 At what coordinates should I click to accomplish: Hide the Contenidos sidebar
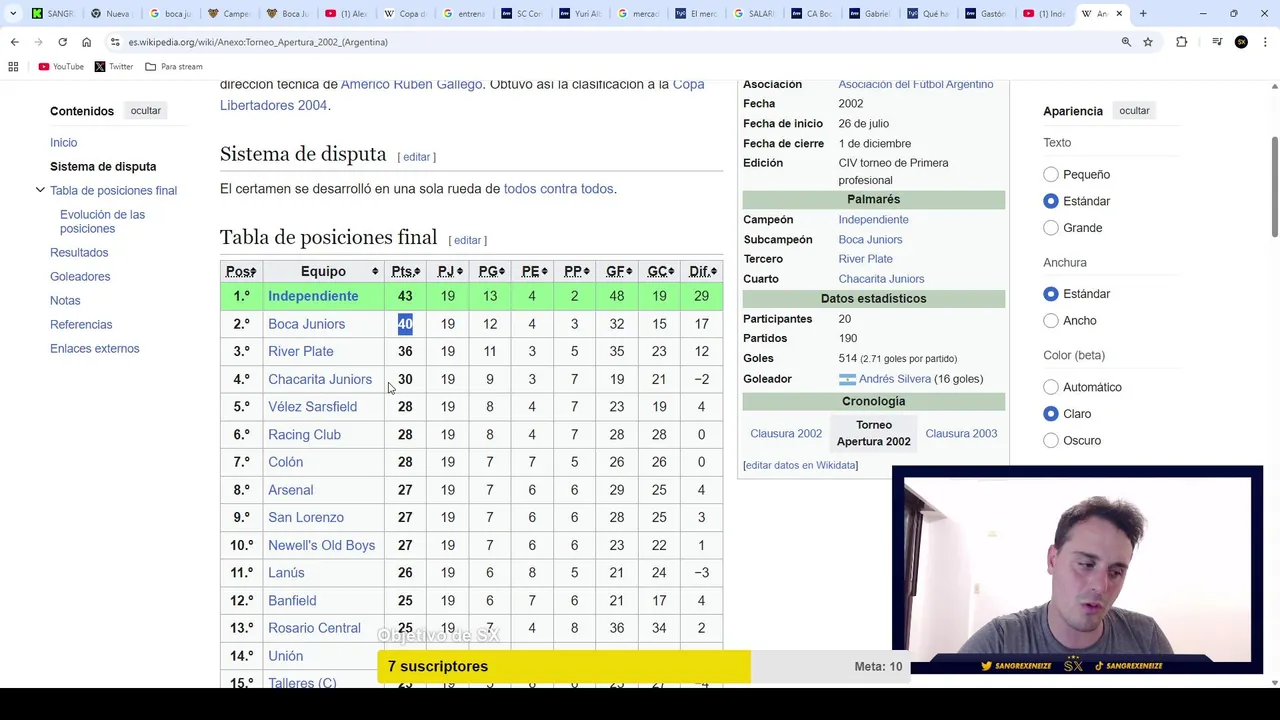145,111
